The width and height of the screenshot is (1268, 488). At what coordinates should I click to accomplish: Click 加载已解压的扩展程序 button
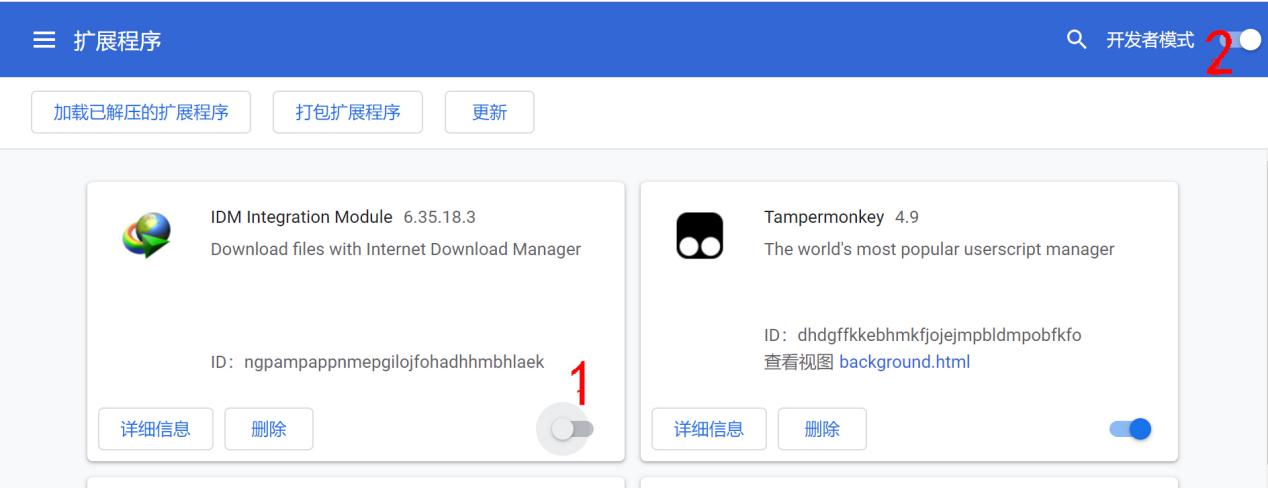pyautogui.click(x=141, y=112)
